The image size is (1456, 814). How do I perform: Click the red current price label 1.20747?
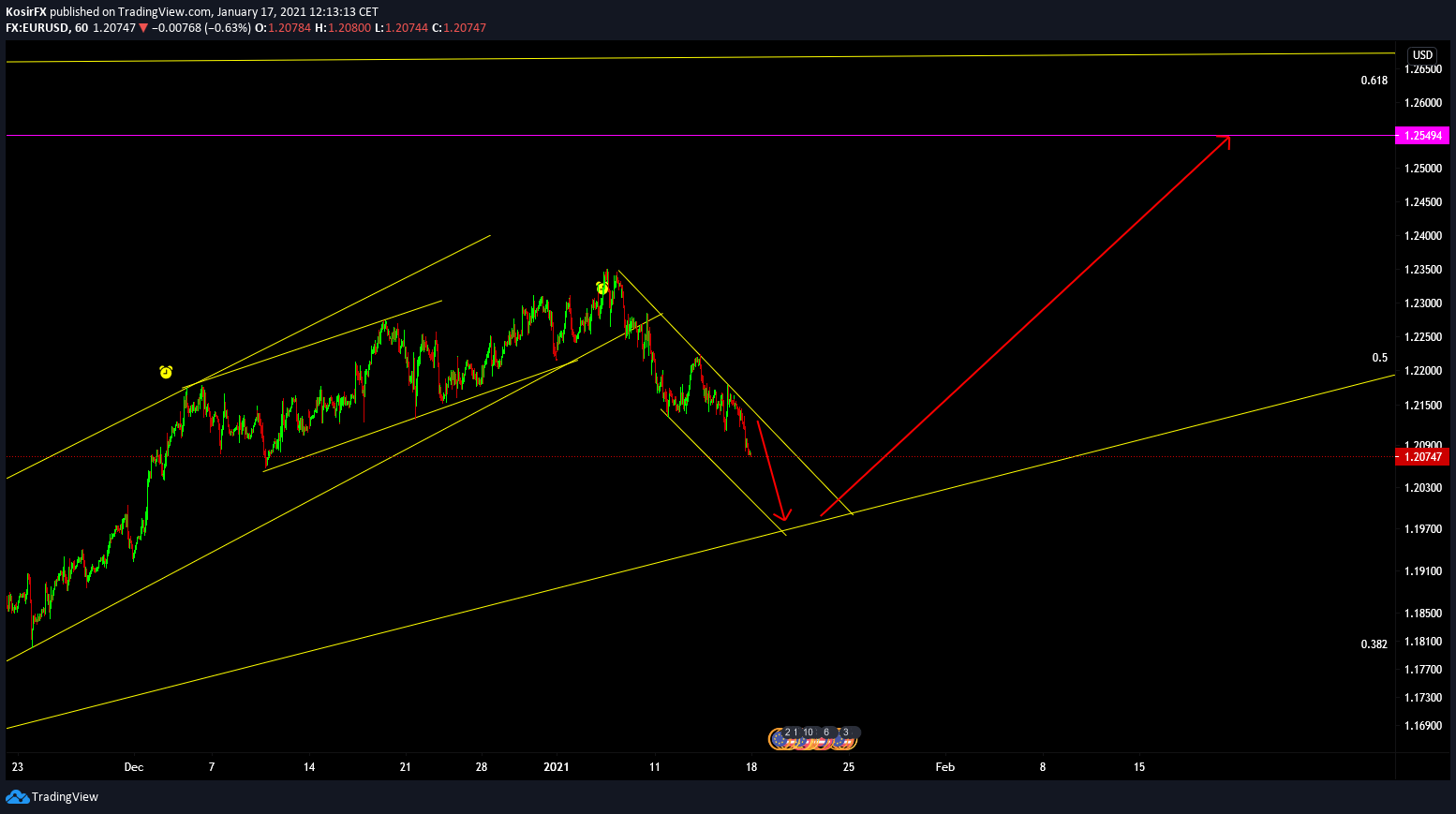coord(1422,457)
